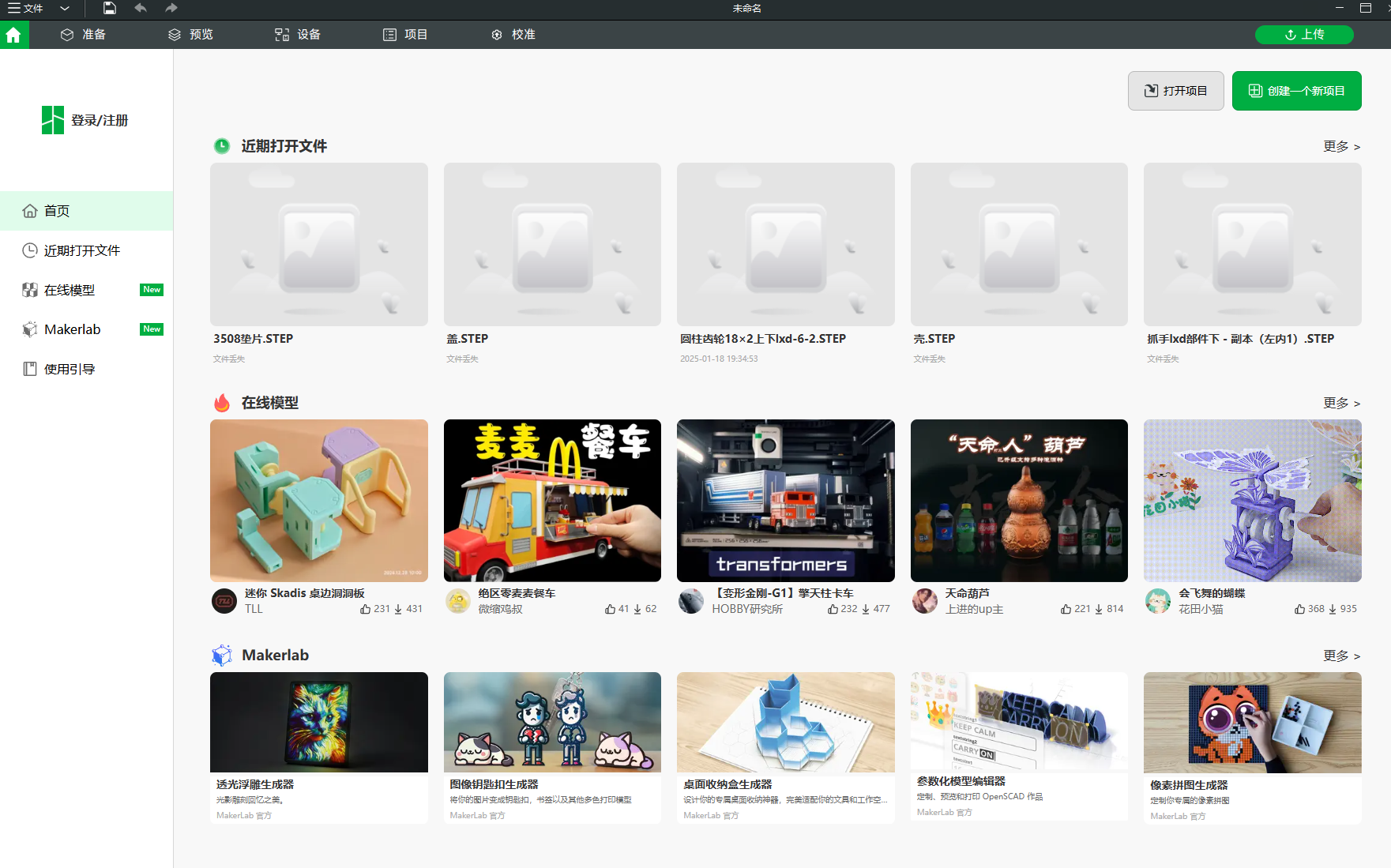Image resolution: width=1391 pixels, height=868 pixels.
Task: Click the green home icon
Action: point(13,35)
